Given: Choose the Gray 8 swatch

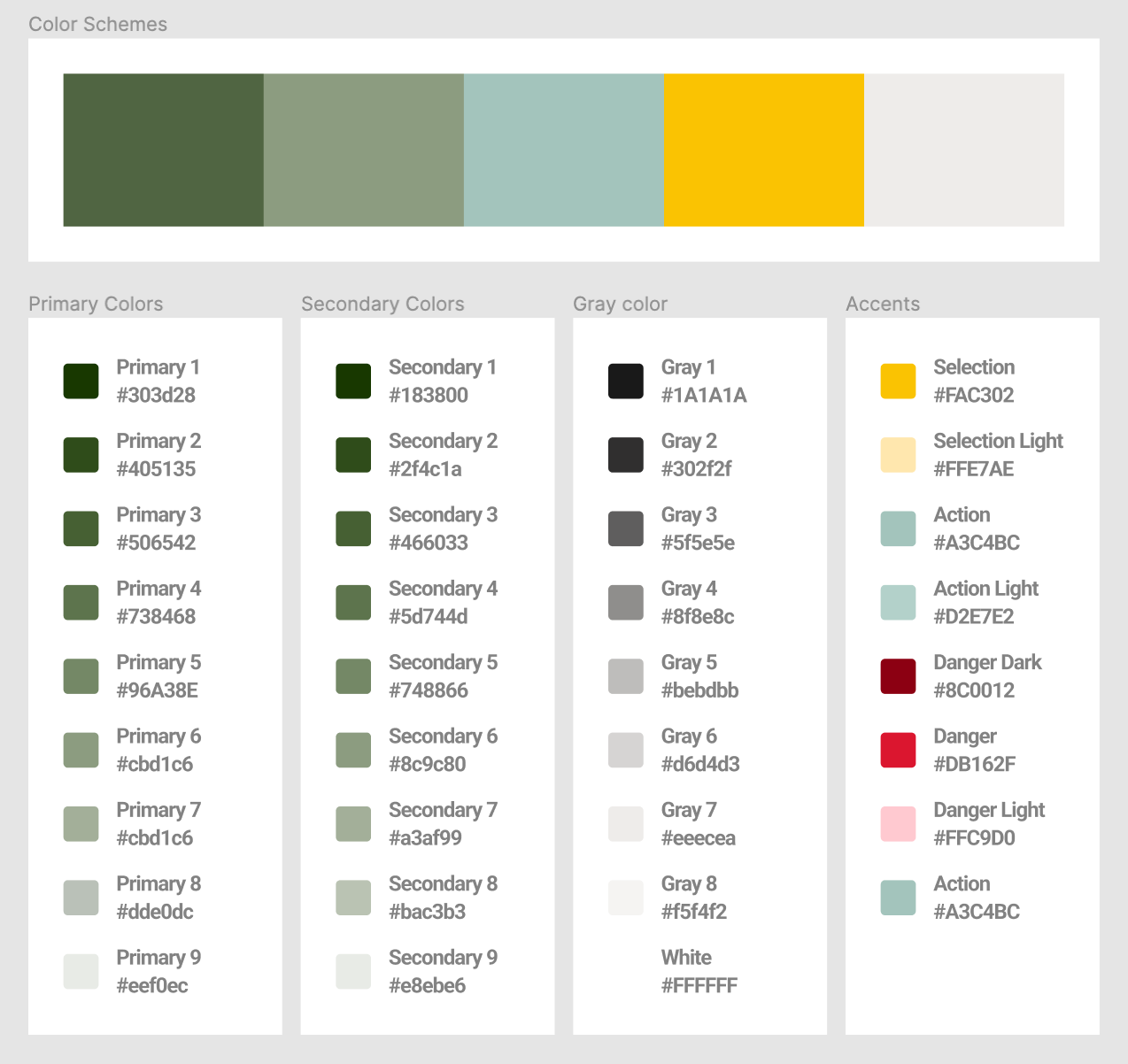Looking at the screenshot, I should 626,898.
